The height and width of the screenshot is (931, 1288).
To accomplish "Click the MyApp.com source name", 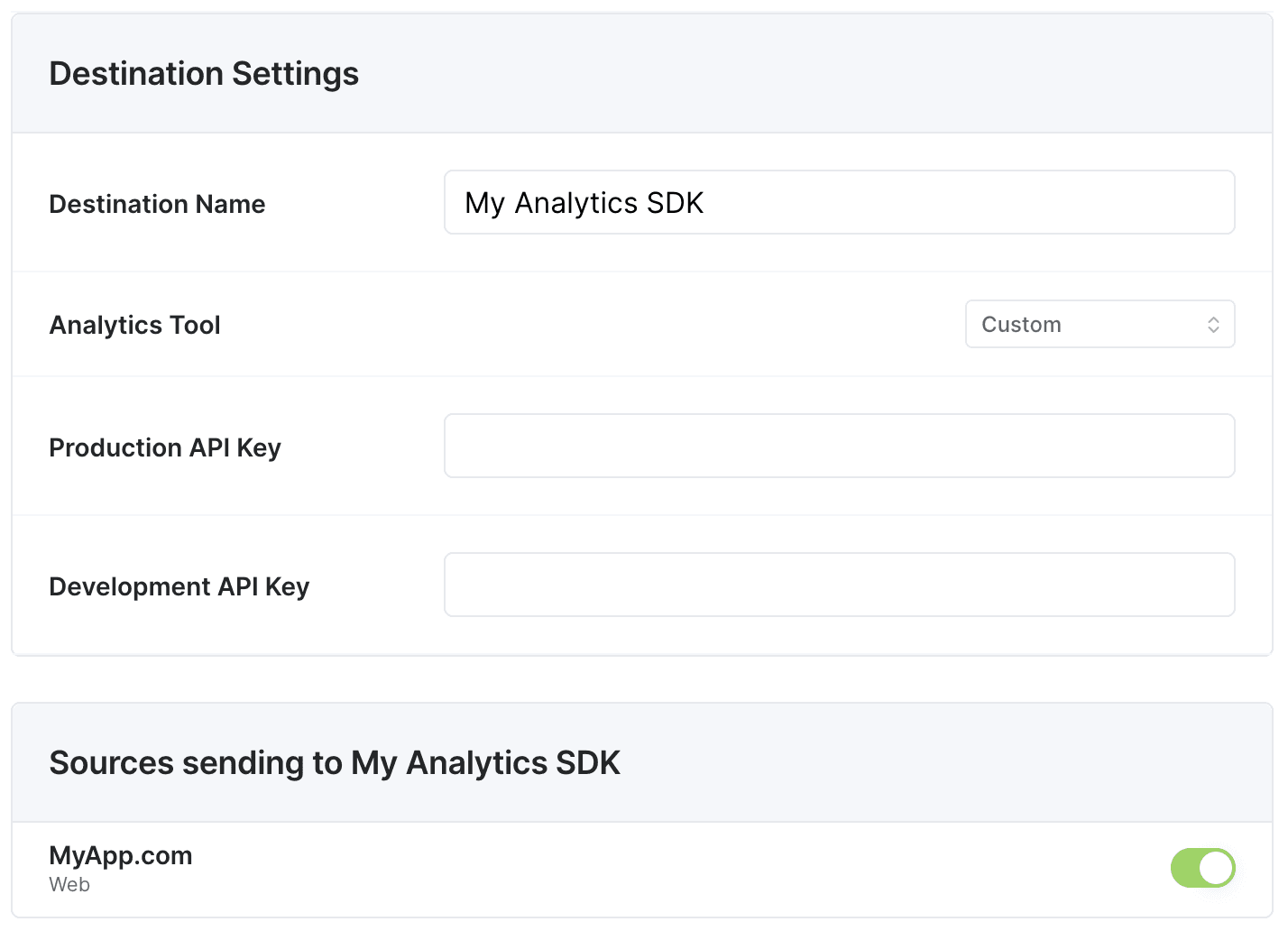I will pyautogui.click(x=121, y=854).
